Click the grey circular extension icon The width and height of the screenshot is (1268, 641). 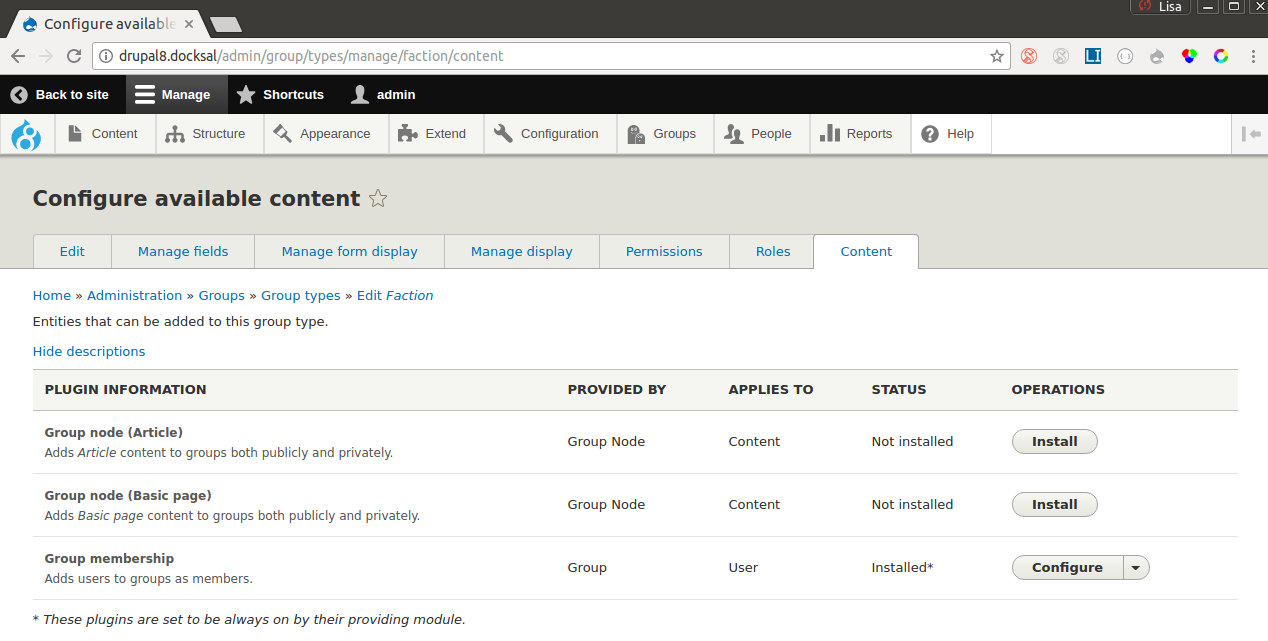1061,57
